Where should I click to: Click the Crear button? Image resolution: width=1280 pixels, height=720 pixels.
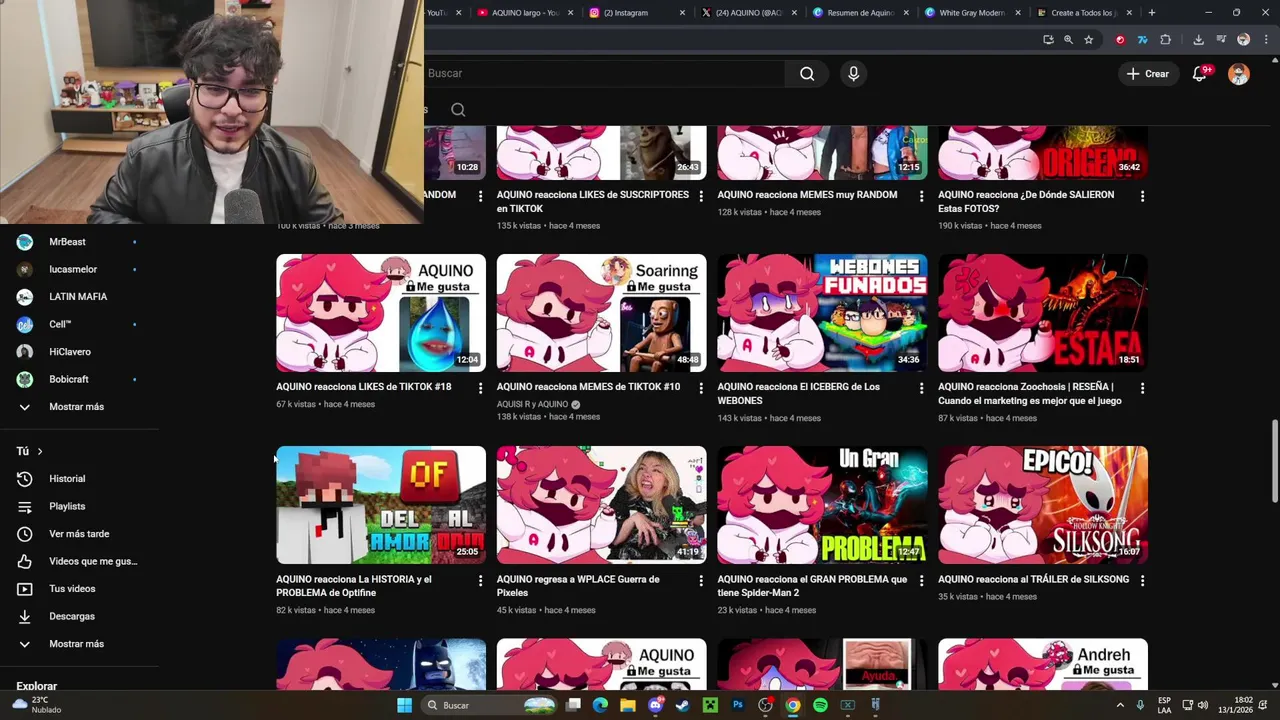pyautogui.click(x=1147, y=74)
